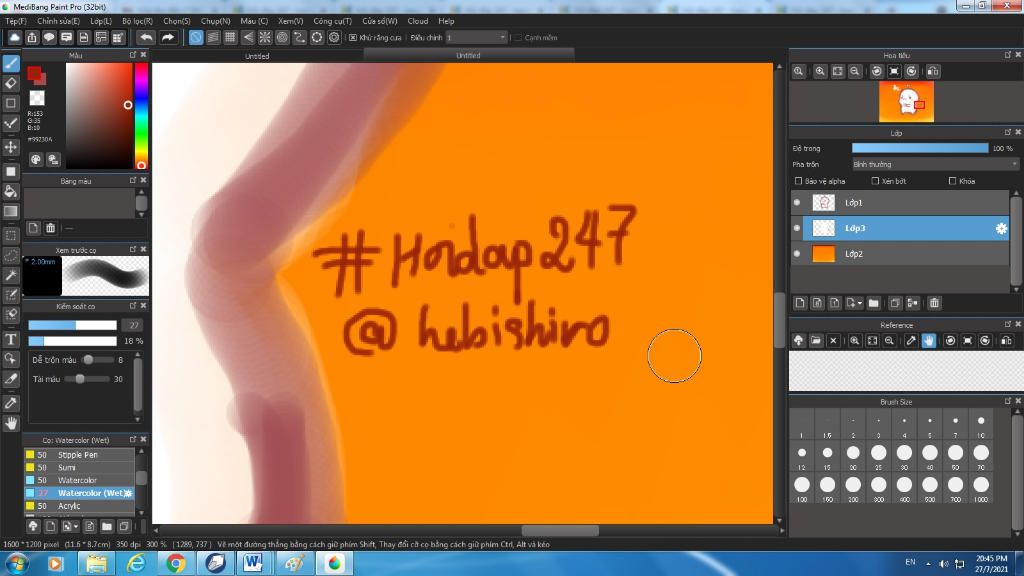Adjust the Dễ trộn màu slider
Screen dimensions: 1024x576
pyautogui.click(x=88, y=360)
